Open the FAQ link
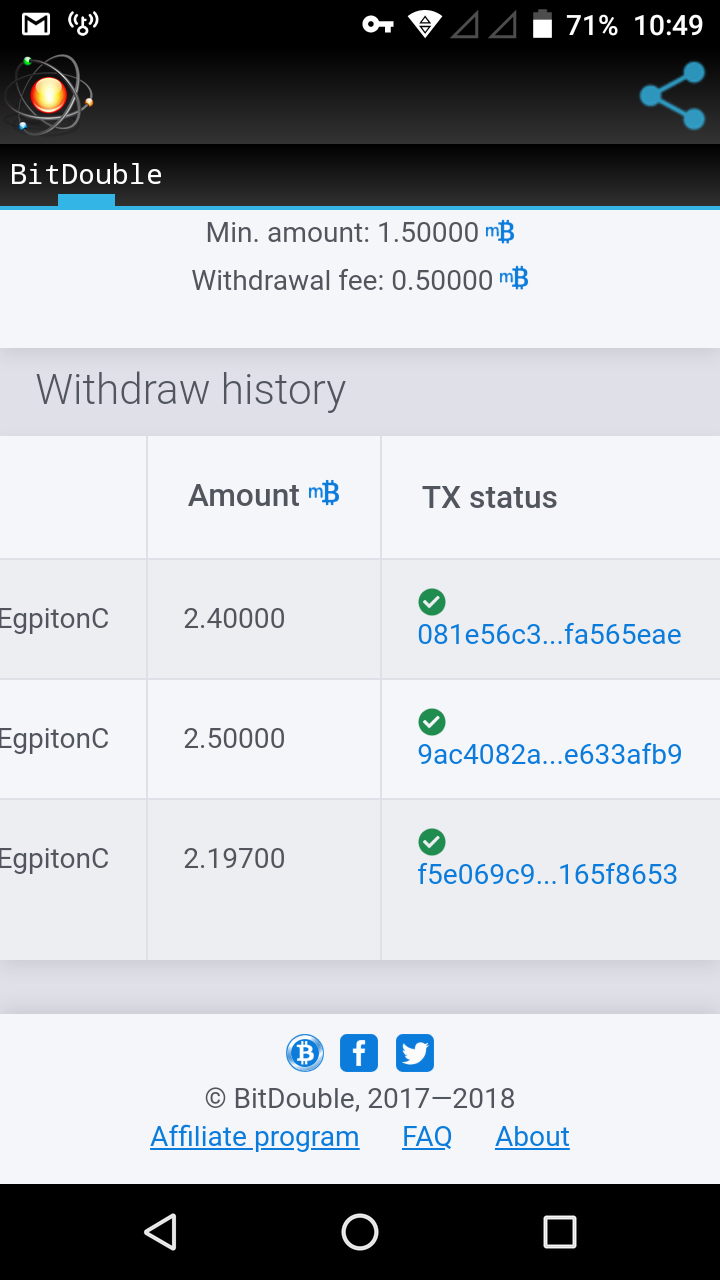 pos(427,1137)
